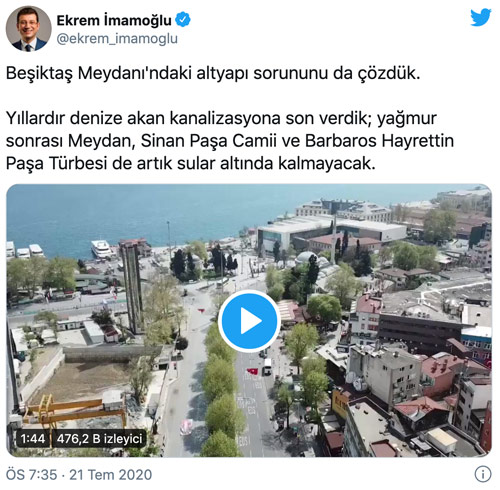
Task: Play the embedded tweet video
Action: click(249, 321)
